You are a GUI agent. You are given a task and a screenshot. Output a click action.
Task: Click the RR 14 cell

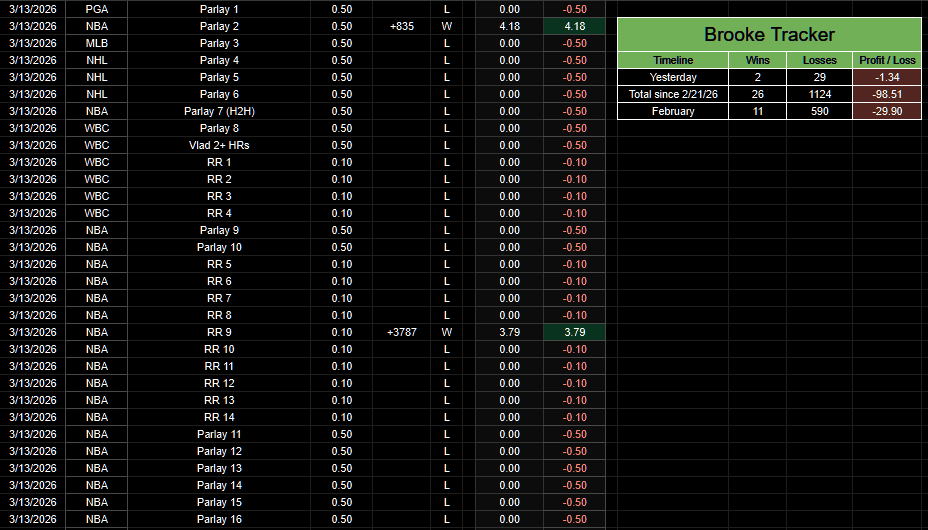pyautogui.click(x=219, y=417)
